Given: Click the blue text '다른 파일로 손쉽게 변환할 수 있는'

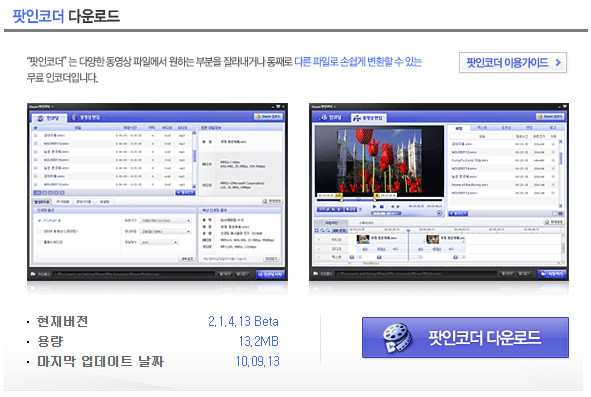Looking at the screenshot, I should [x=358, y=61].
